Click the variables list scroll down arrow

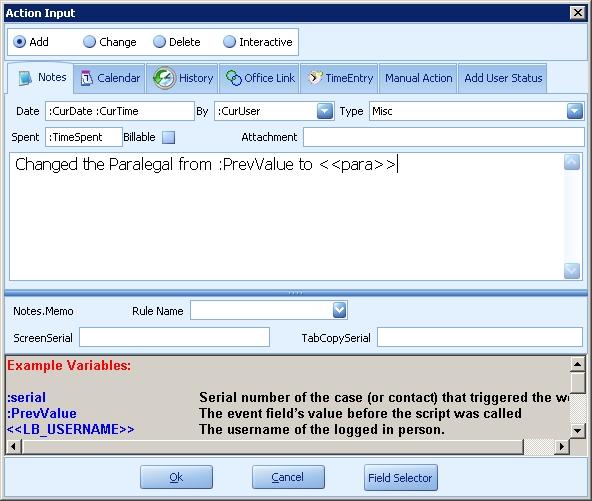(577, 430)
